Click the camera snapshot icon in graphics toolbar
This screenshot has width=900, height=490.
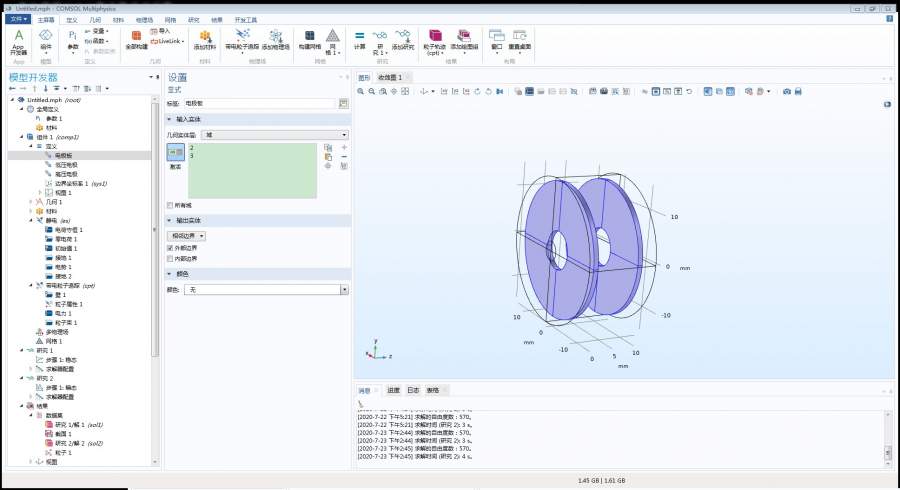point(786,91)
